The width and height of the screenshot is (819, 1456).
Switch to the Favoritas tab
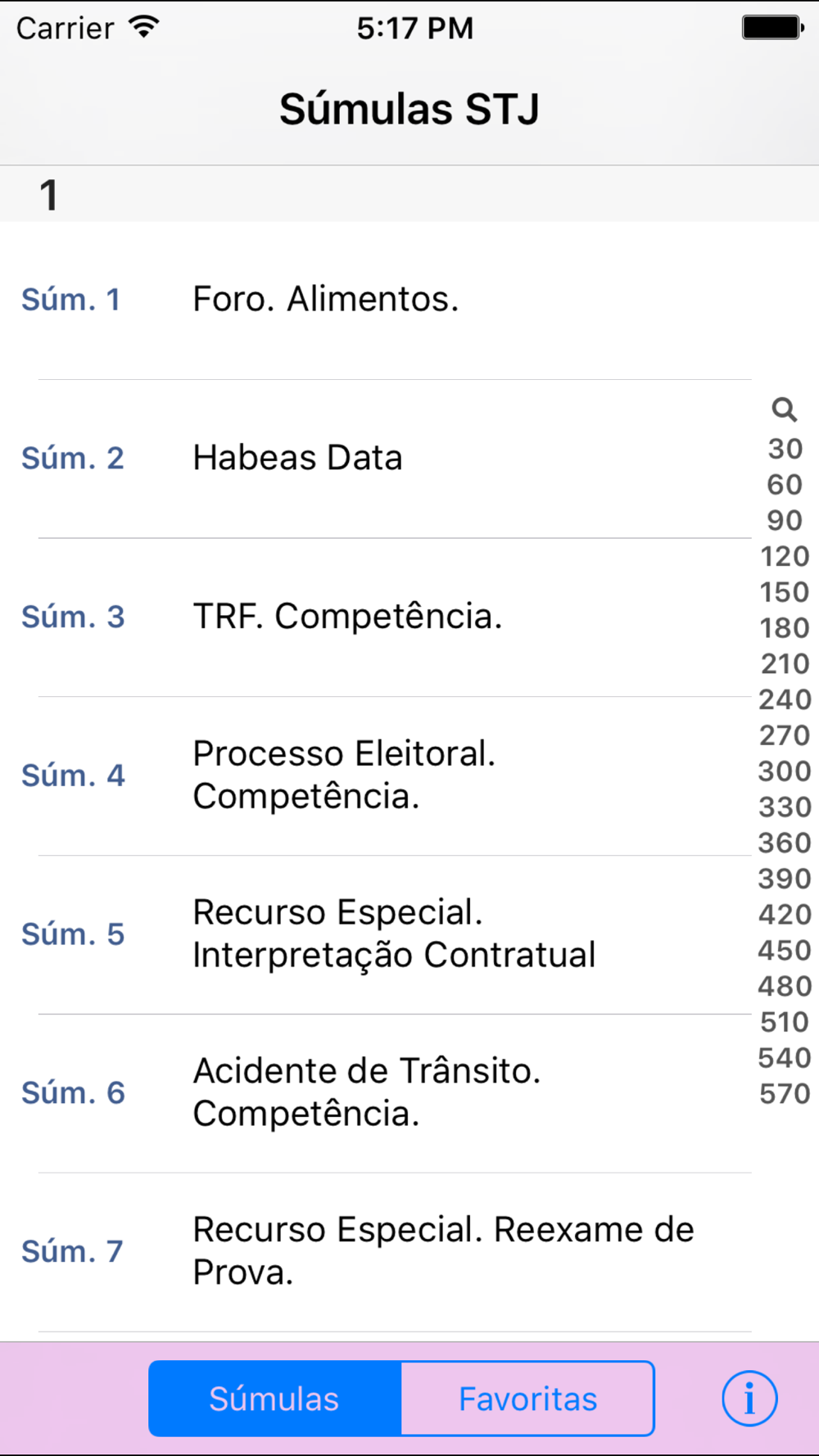(x=527, y=1399)
